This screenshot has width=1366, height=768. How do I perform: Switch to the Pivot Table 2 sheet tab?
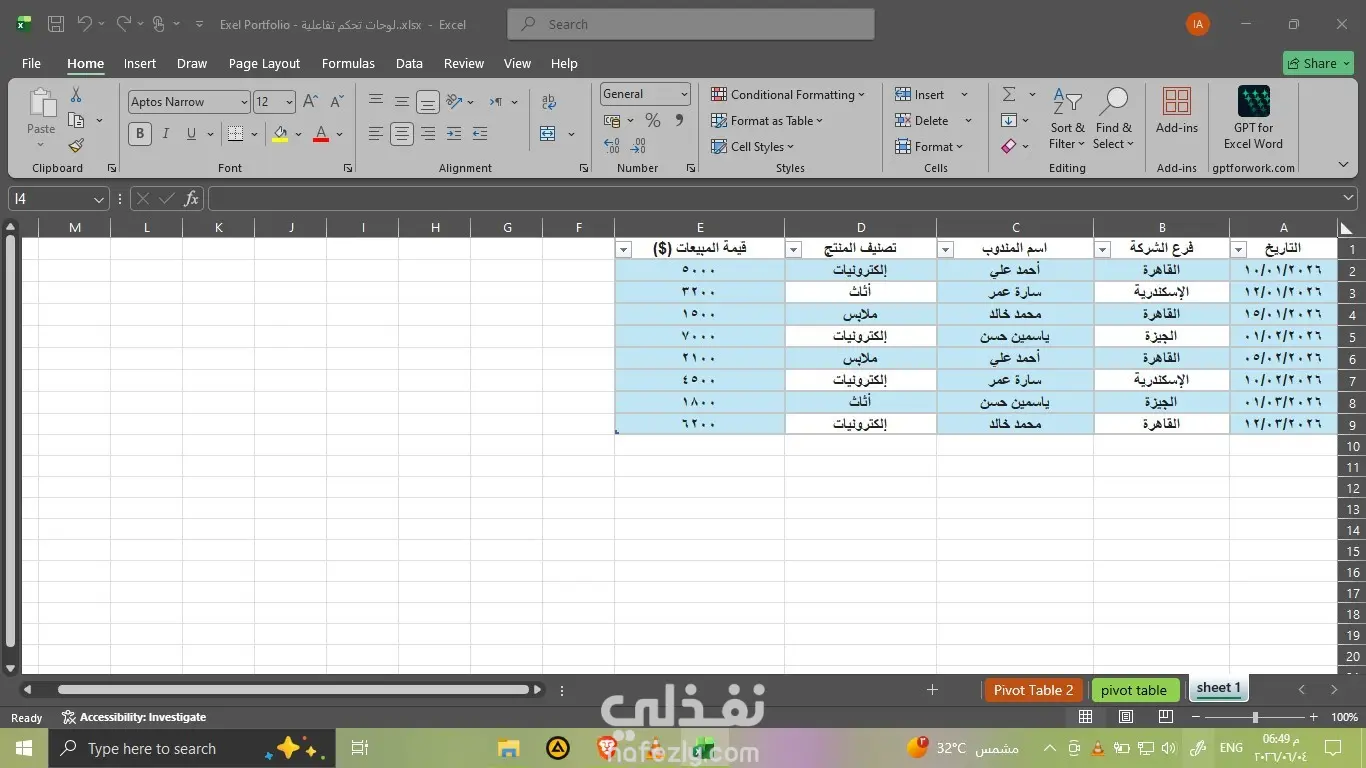[x=1033, y=690]
